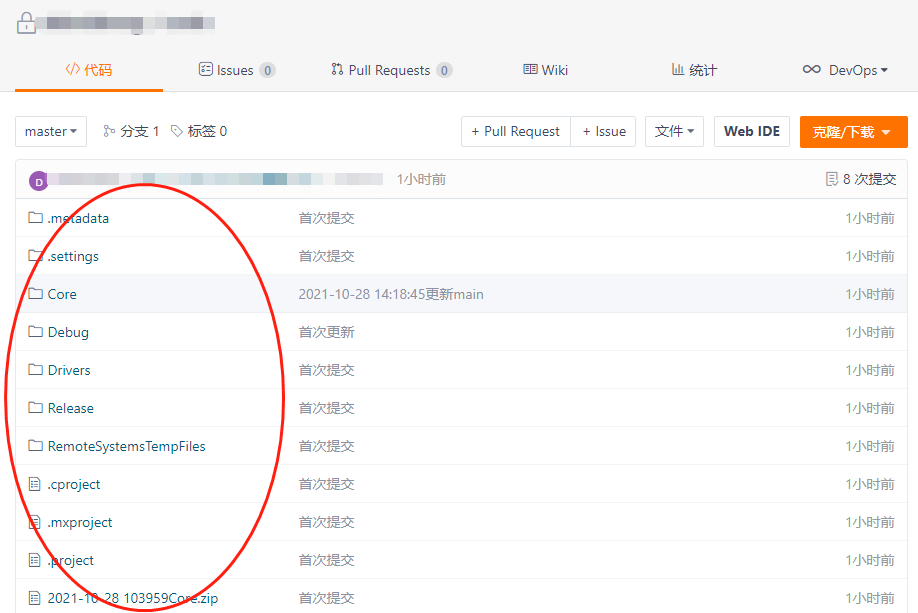Open the Drivers folder
The width and height of the screenshot is (918, 613).
click(x=68, y=370)
